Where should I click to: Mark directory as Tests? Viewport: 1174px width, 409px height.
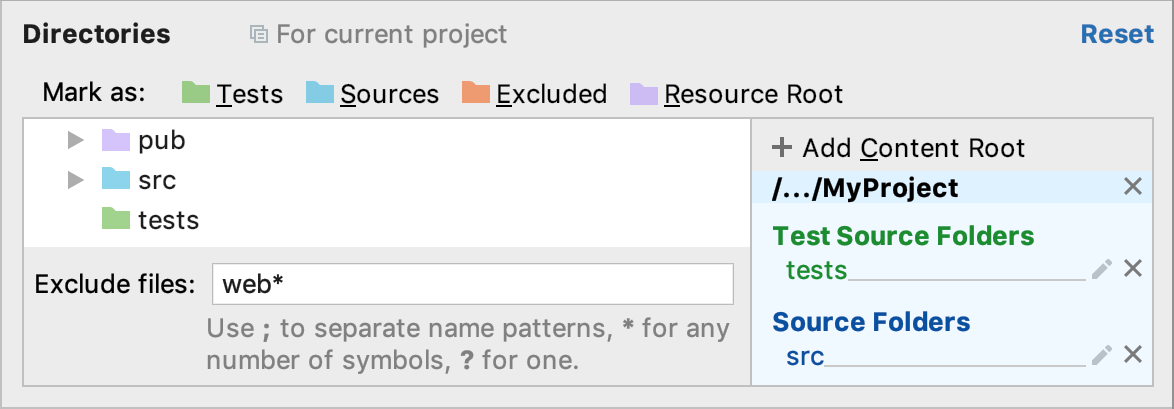click(x=232, y=94)
